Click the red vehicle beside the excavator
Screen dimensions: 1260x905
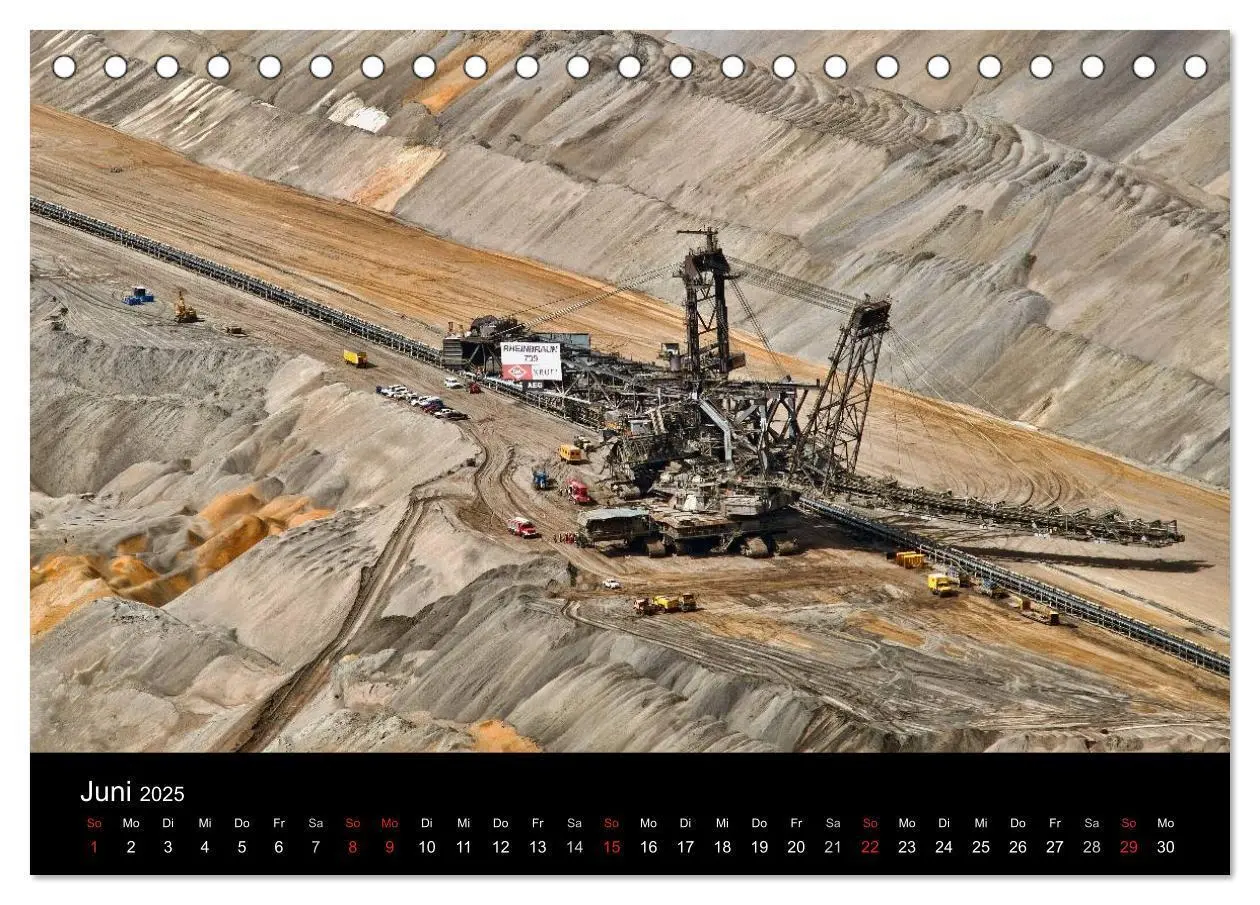579,491
